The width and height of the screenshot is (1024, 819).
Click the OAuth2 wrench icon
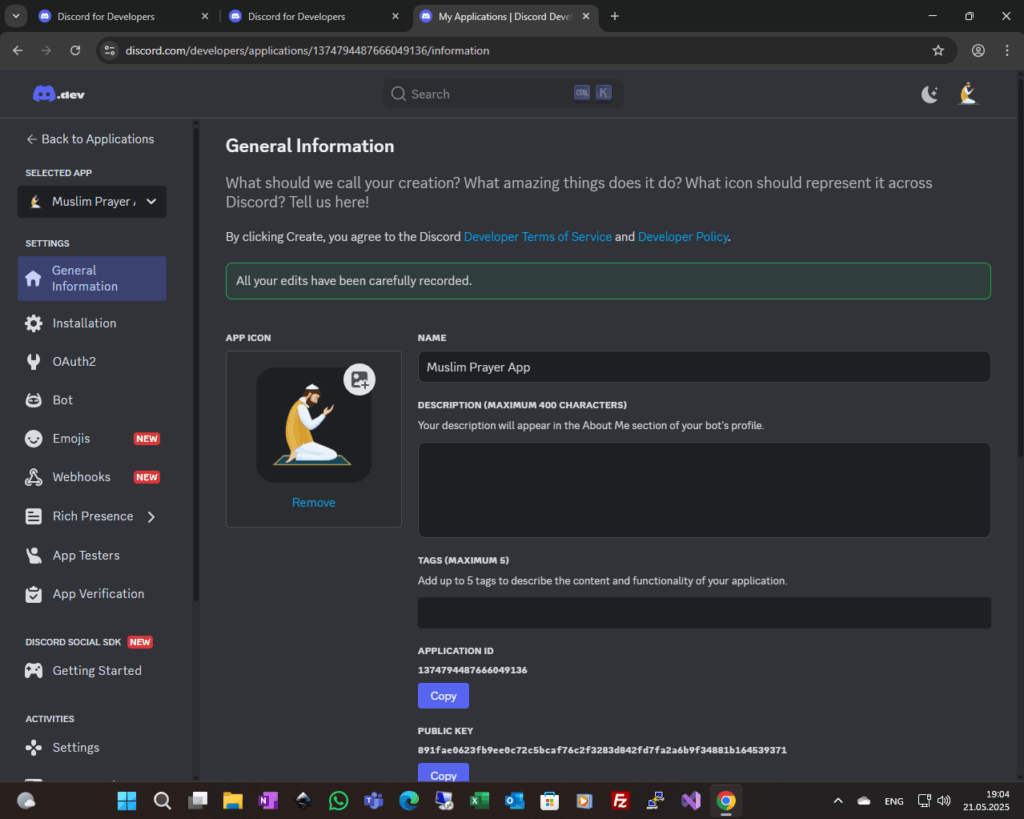33,362
